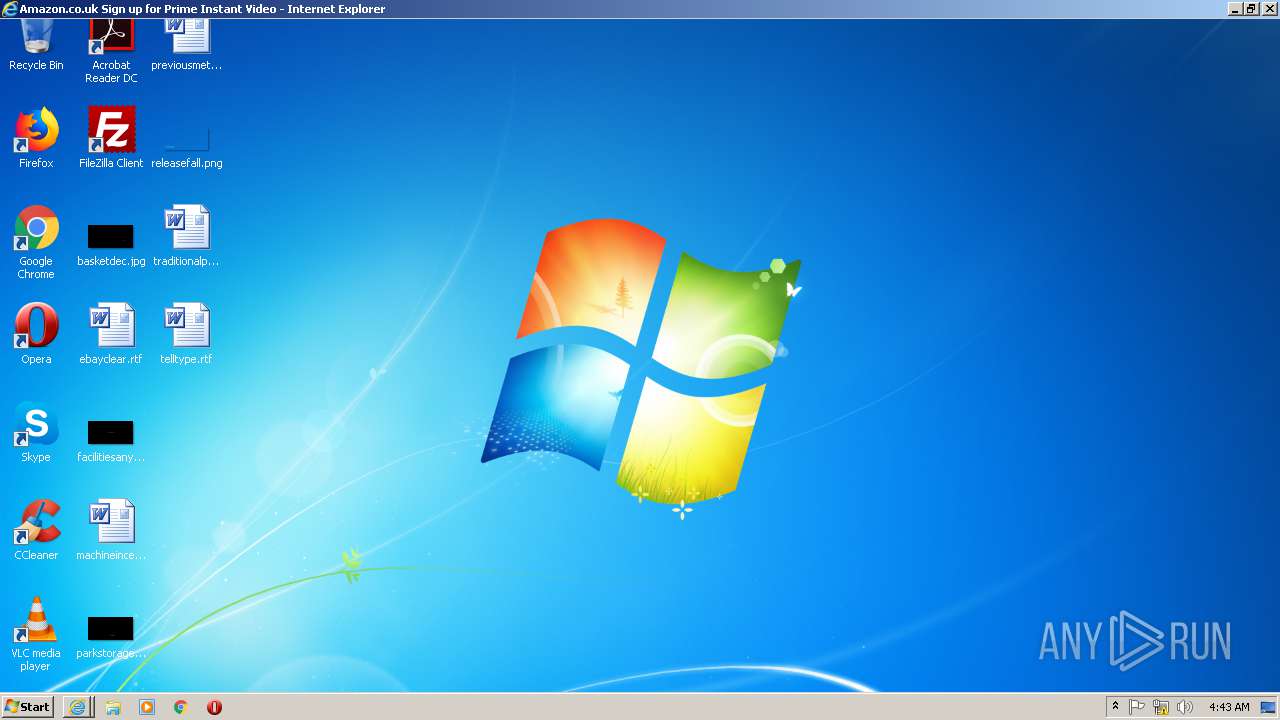The image size is (1280, 720).
Task: Select the parkstorage file thumbnail
Action: tap(111, 638)
